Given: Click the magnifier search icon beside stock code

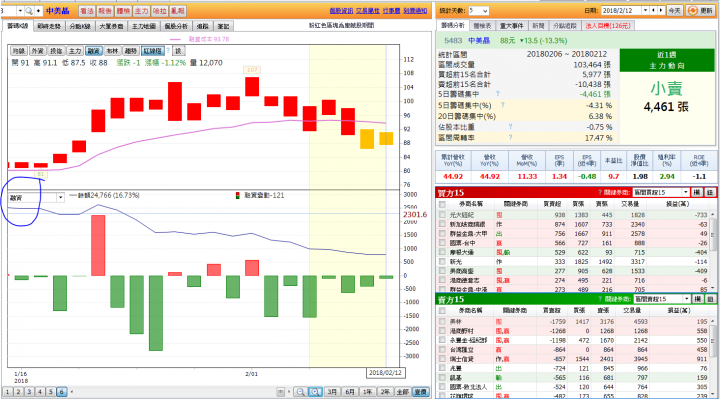Looking at the screenshot, I should point(29,11).
